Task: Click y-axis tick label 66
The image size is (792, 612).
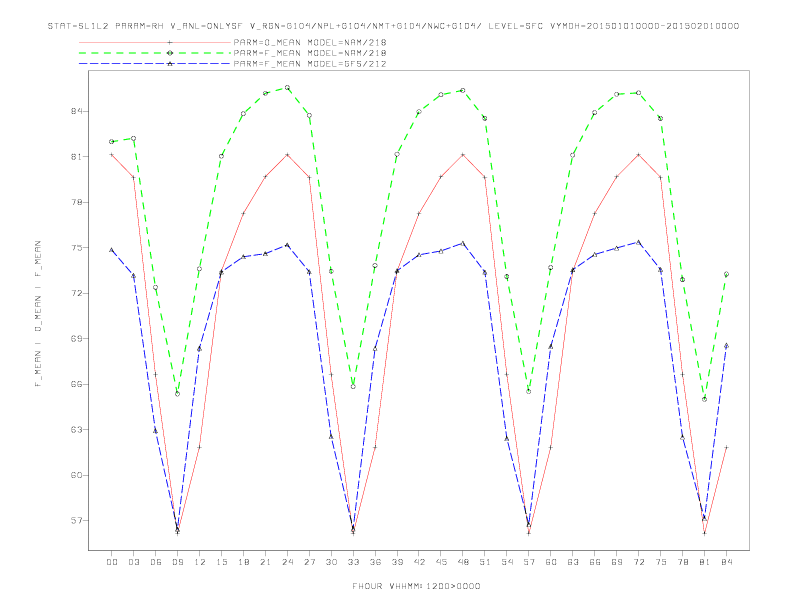Action: tap(76, 384)
